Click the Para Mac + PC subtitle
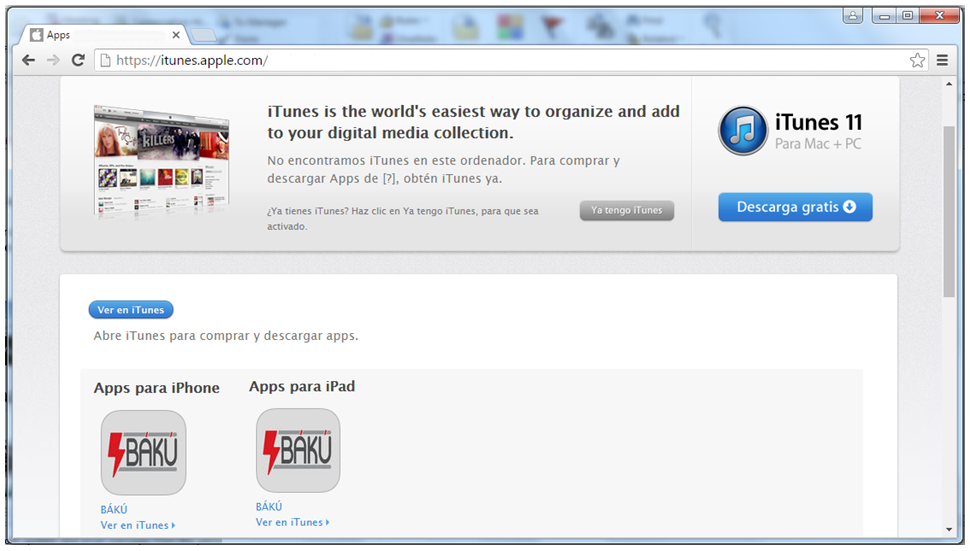This screenshot has width=970, height=551. (x=818, y=144)
